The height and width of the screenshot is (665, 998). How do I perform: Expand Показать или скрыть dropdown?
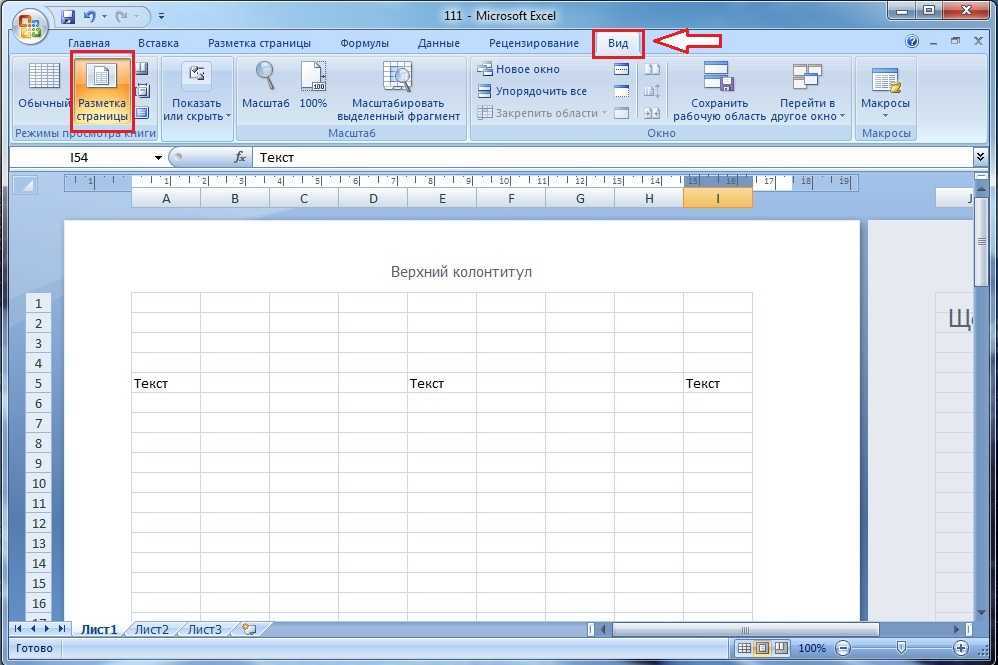[x=197, y=91]
